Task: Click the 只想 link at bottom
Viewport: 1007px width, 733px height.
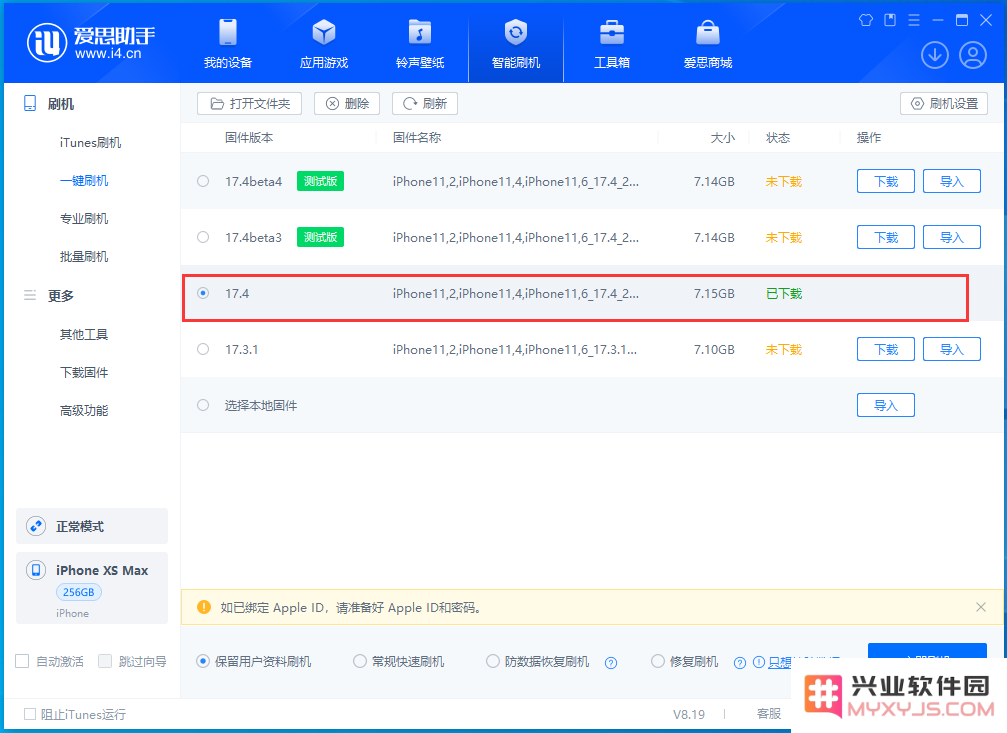Action: click(780, 662)
